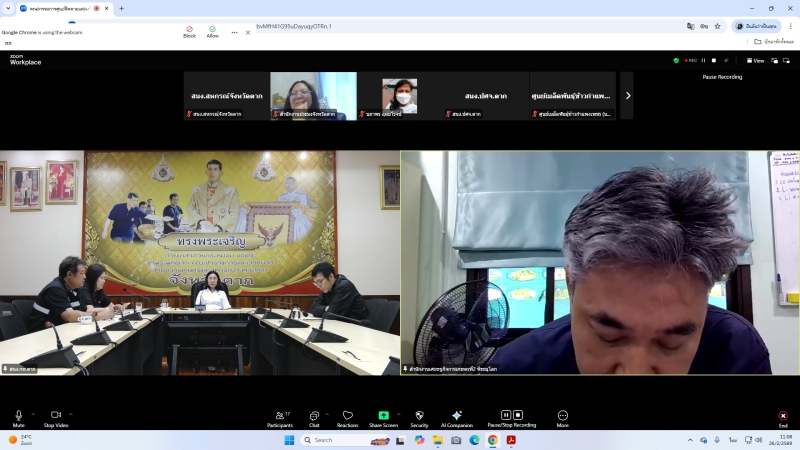This screenshot has width=800, height=450.
Task: Open the Windows taskbar search box
Action: point(335,440)
